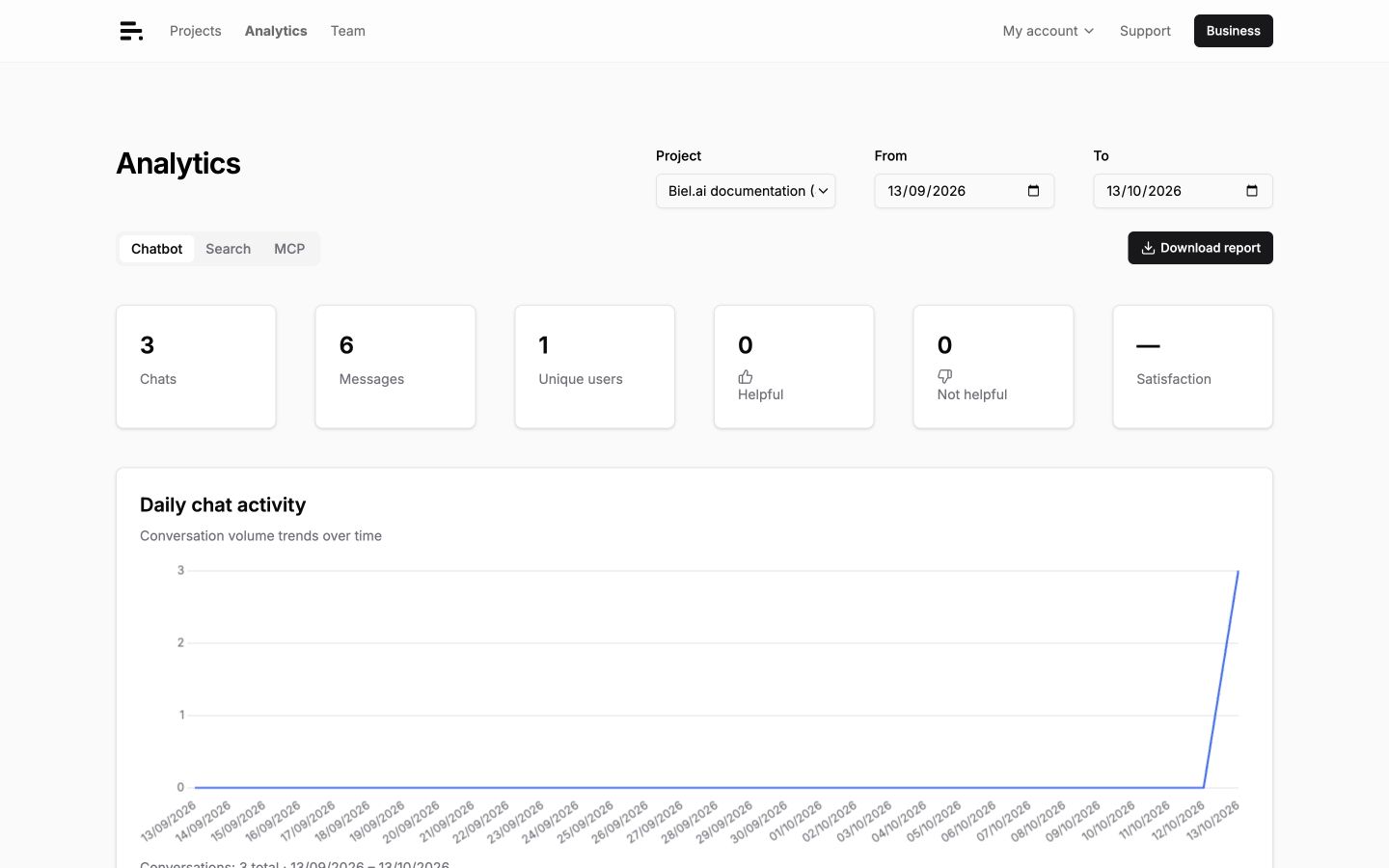Open the From date calendar picker icon
This screenshot has height=868, width=1389.
[x=1033, y=191]
